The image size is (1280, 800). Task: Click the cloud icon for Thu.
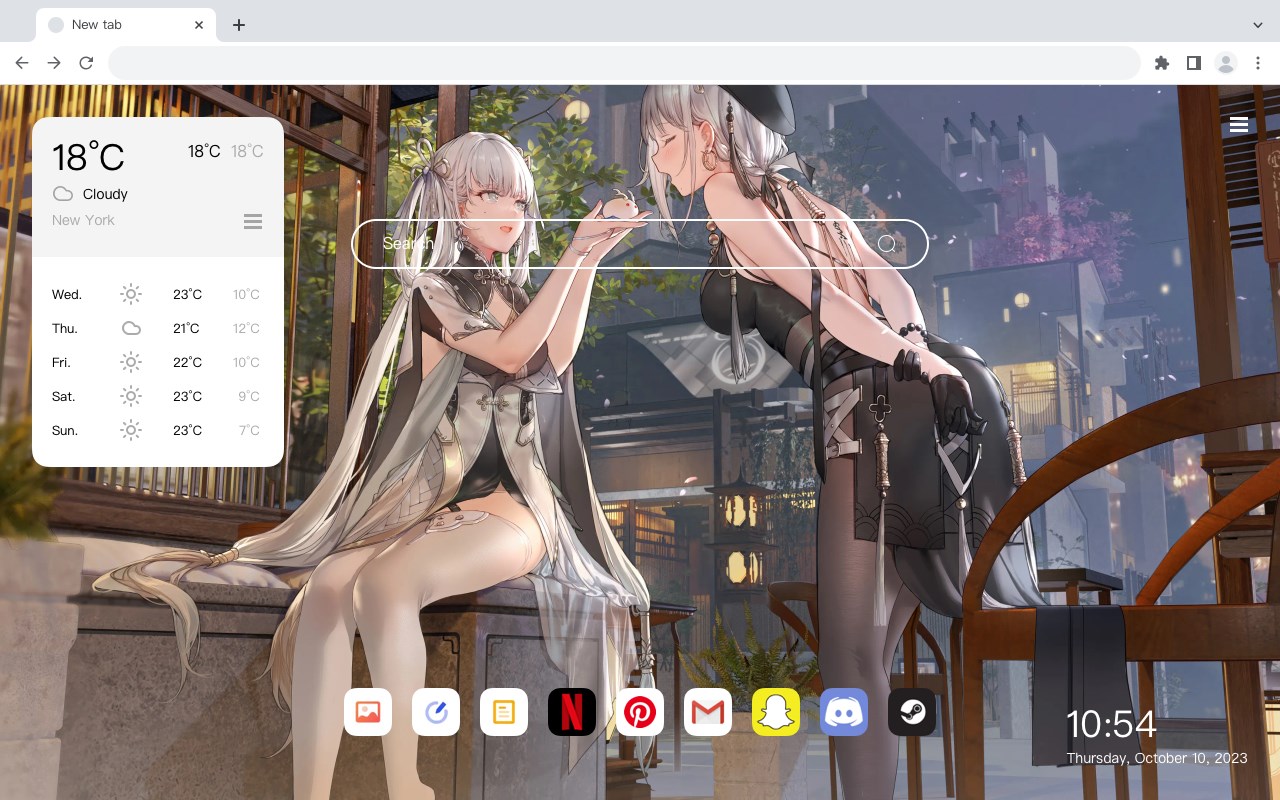131,328
